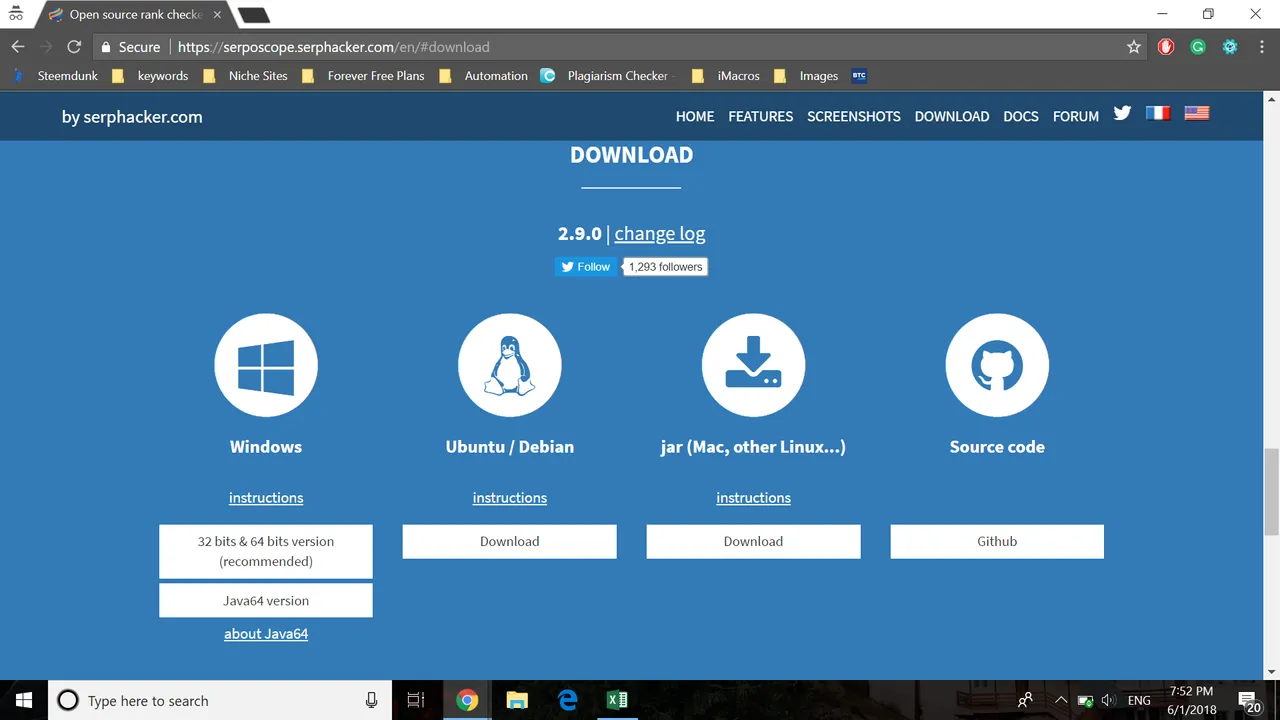Open the about Java64 link
The height and width of the screenshot is (720, 1280).
pos(266,634)
